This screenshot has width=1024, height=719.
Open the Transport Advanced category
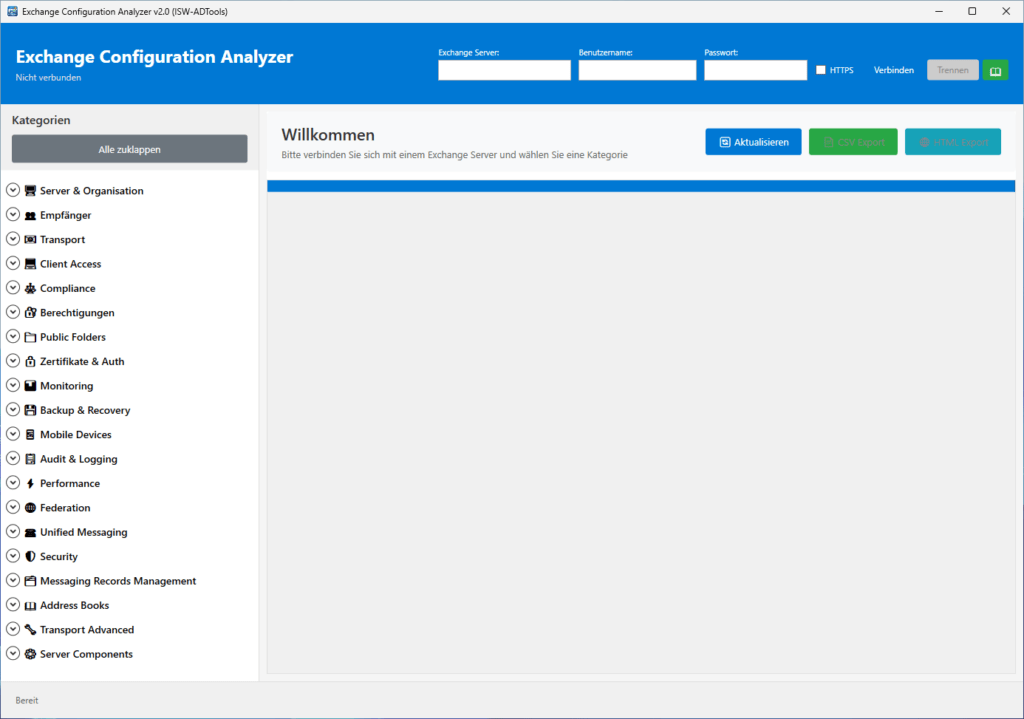[12, 629]
